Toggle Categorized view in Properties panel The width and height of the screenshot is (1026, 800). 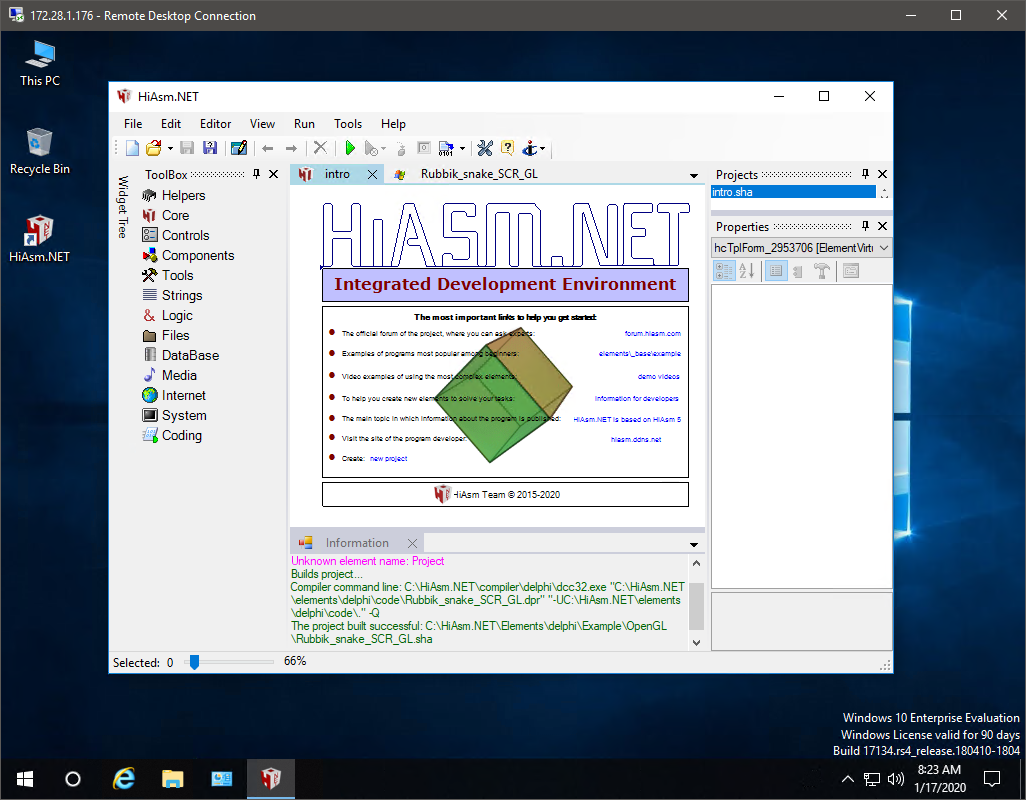pos(723,271)
